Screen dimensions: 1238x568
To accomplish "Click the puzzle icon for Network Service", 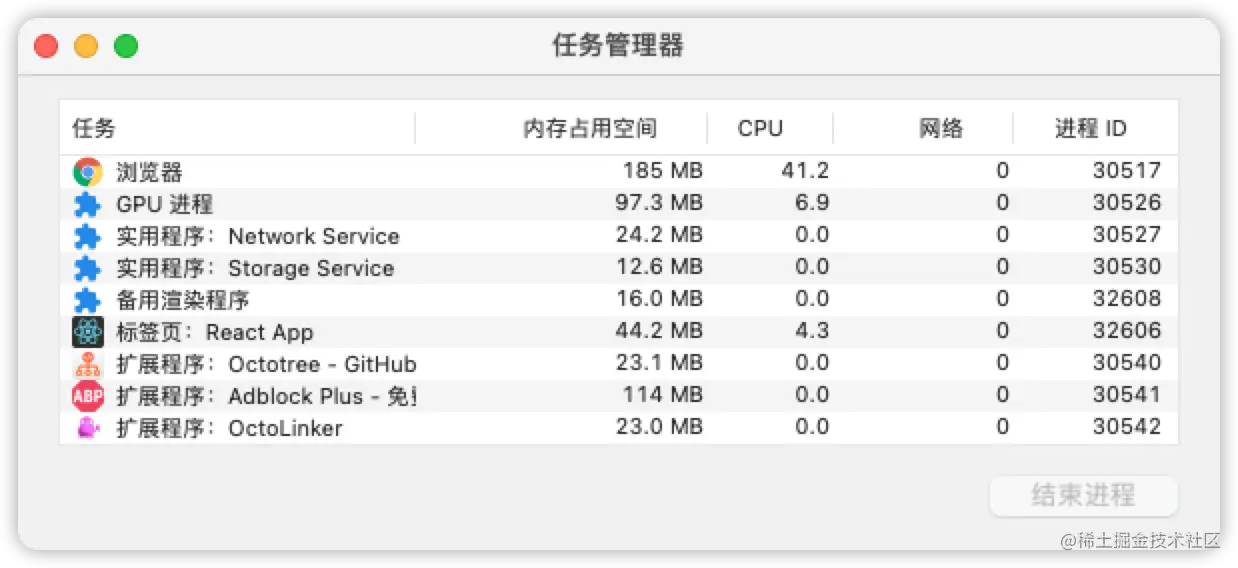I will pos(88,236).
